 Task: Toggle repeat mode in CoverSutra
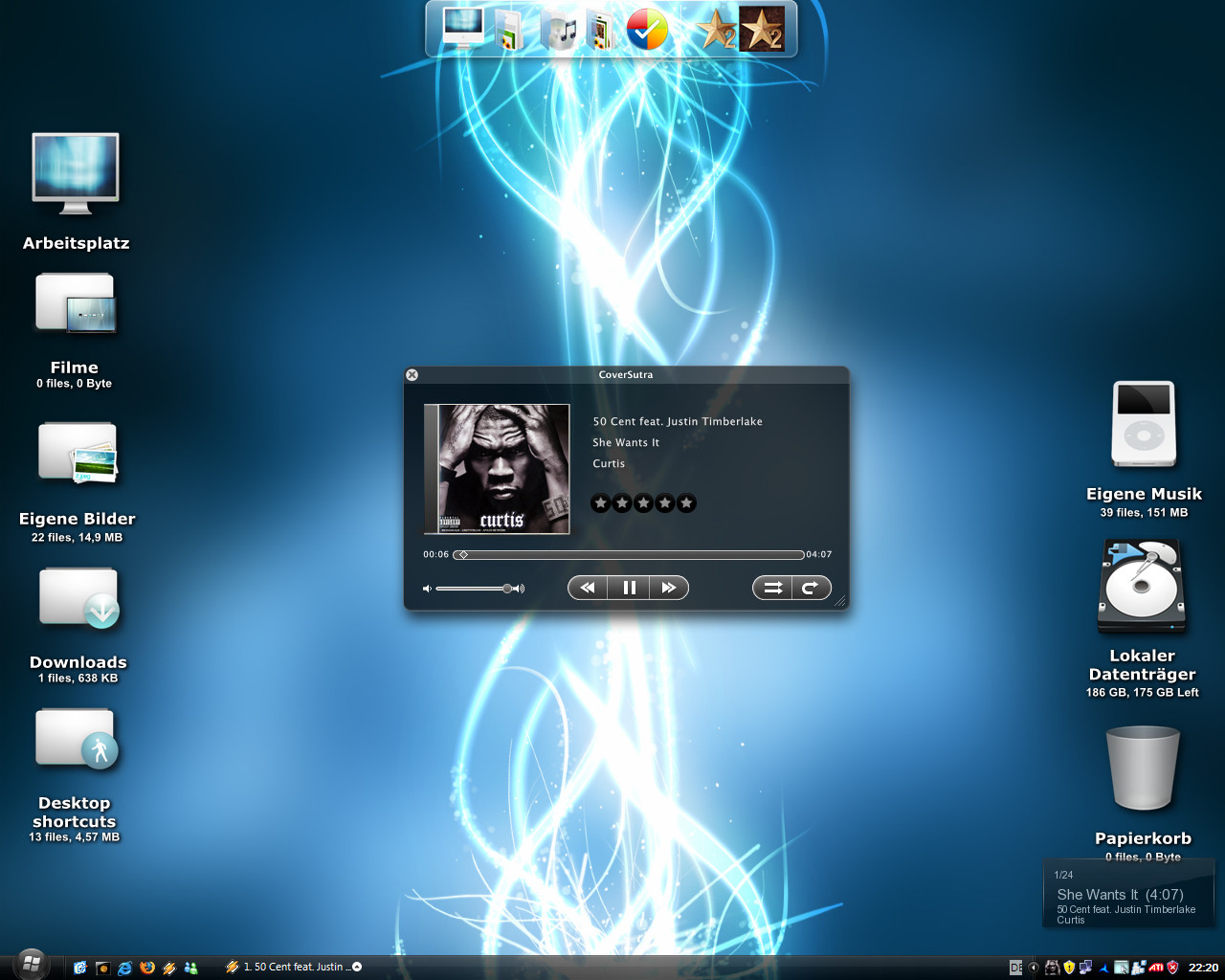812,588
